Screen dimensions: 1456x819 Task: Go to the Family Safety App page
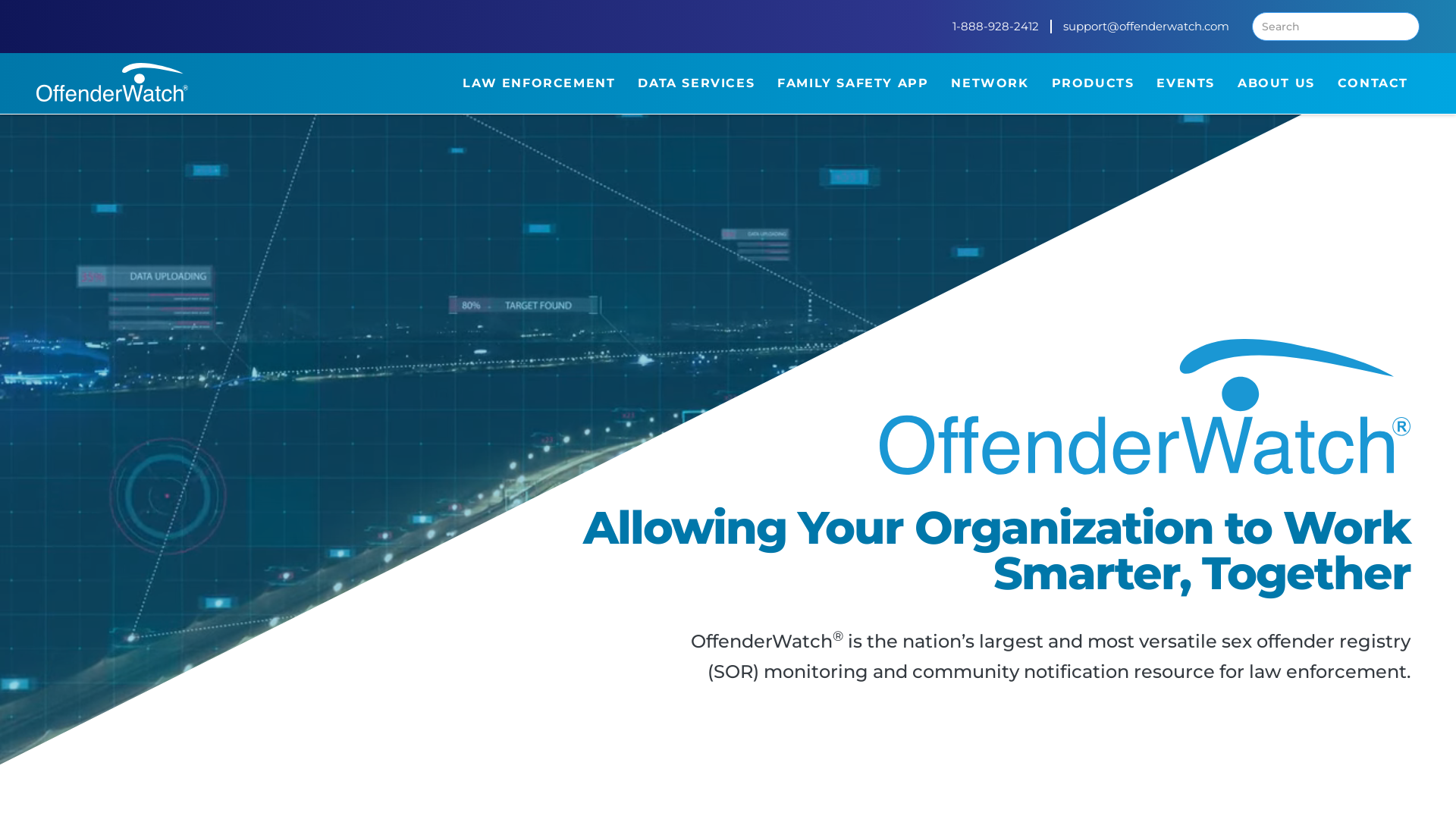point(852,83)
